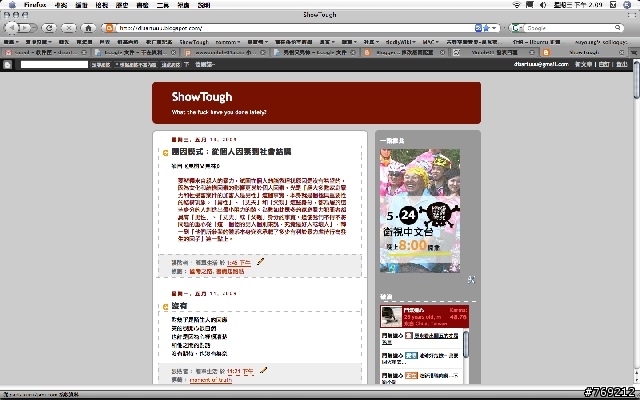Click the page's vertical scrollbar thumb
This screenshot has width=640, height=400.
[x=636, y=80]
